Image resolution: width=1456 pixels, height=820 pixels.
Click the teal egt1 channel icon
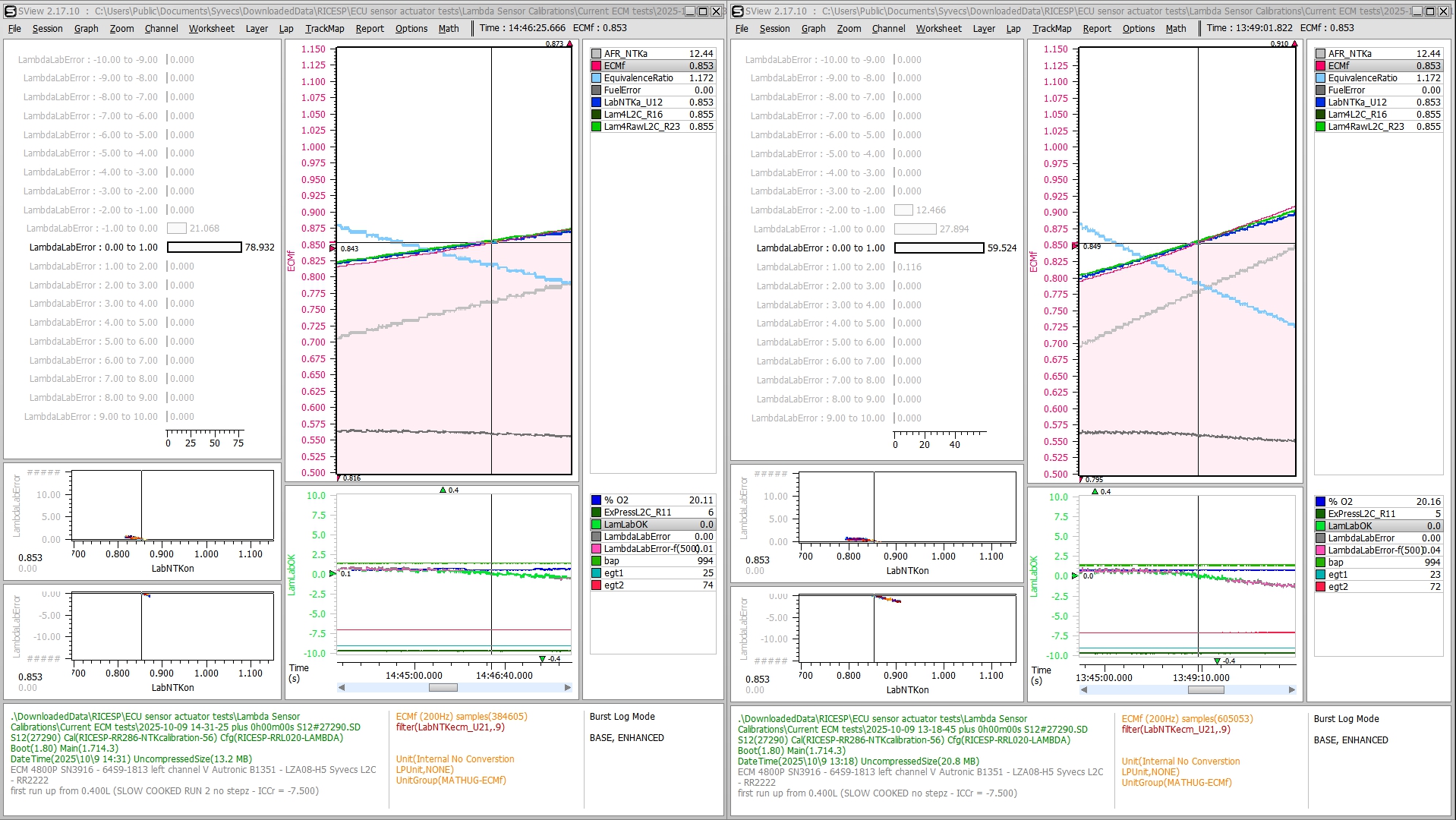(597, 572)
